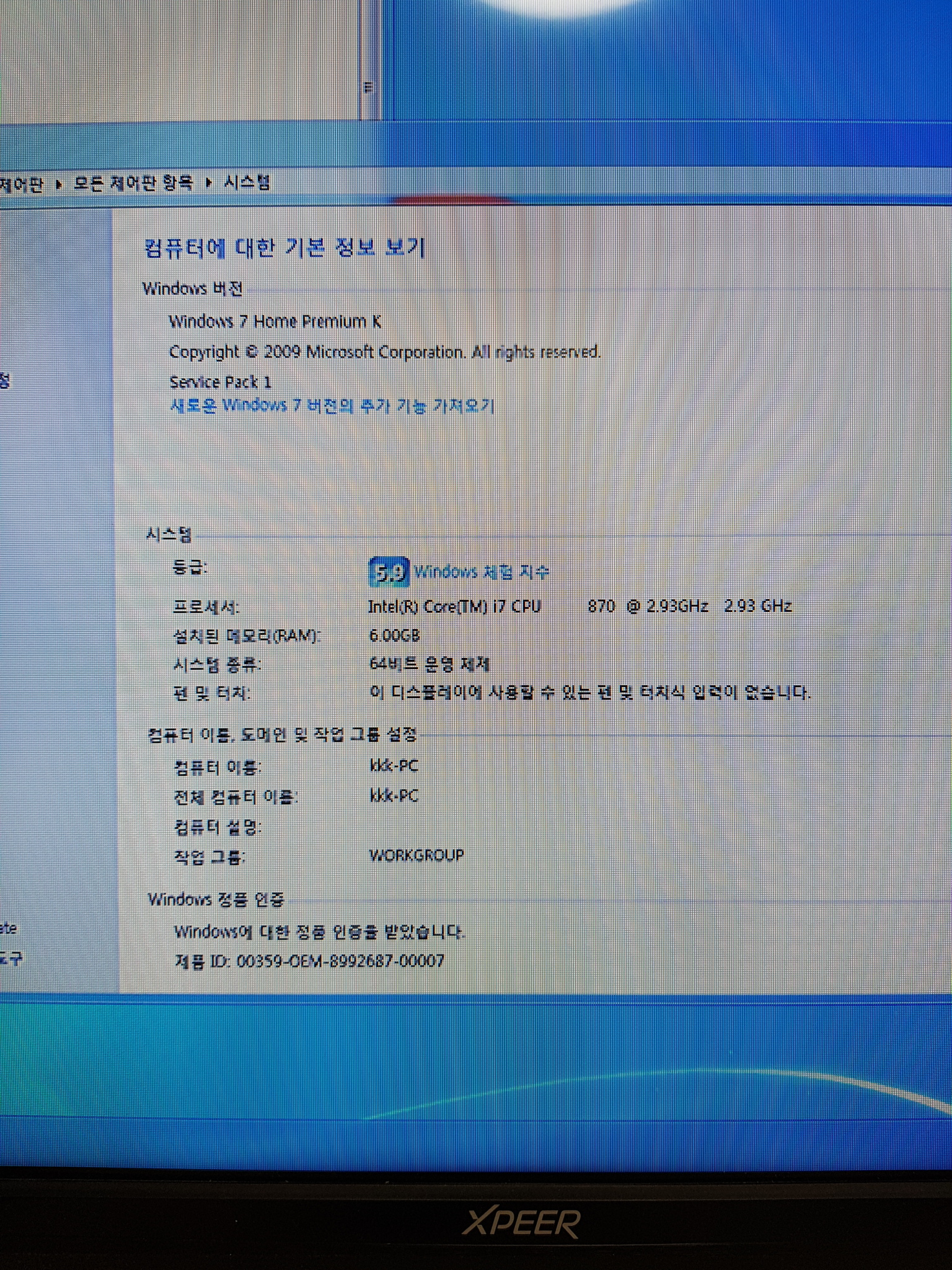Click the 설치된 메모리(RAM): label
Screen dimensions: 952x1270
pyautogui.click(x=247, y=636)
